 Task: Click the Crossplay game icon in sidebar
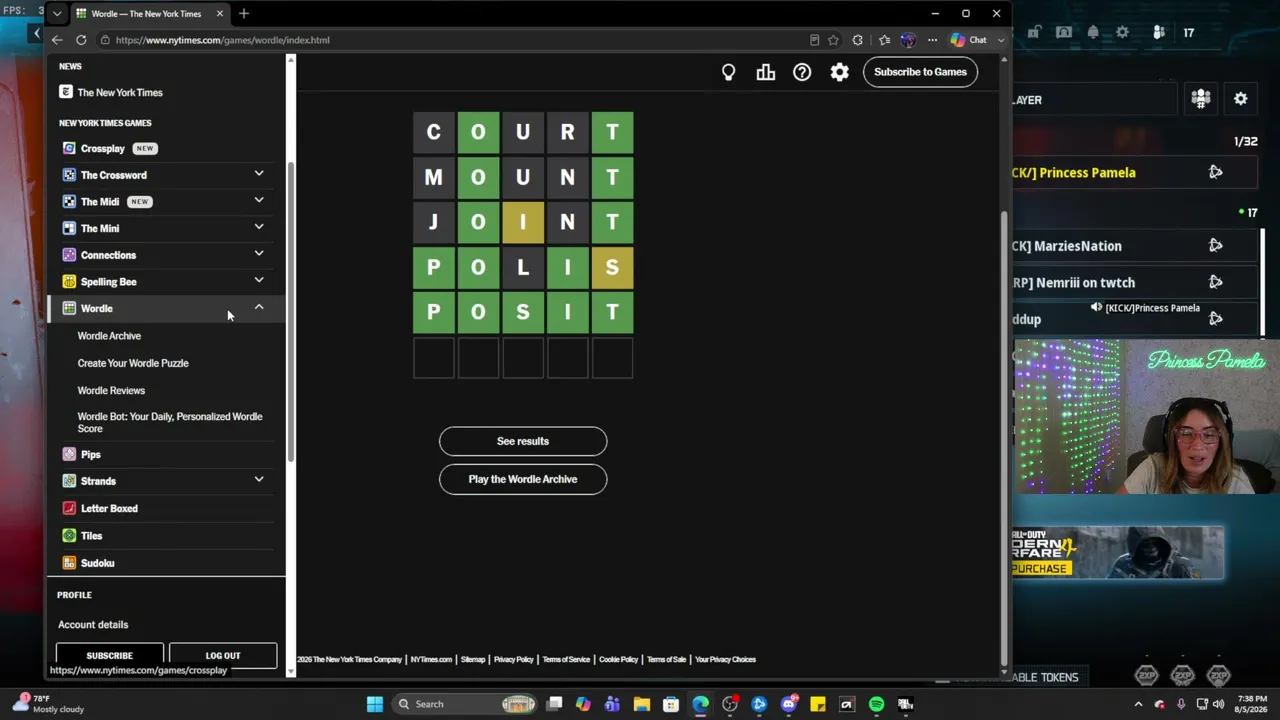click(x=69, y=148)
